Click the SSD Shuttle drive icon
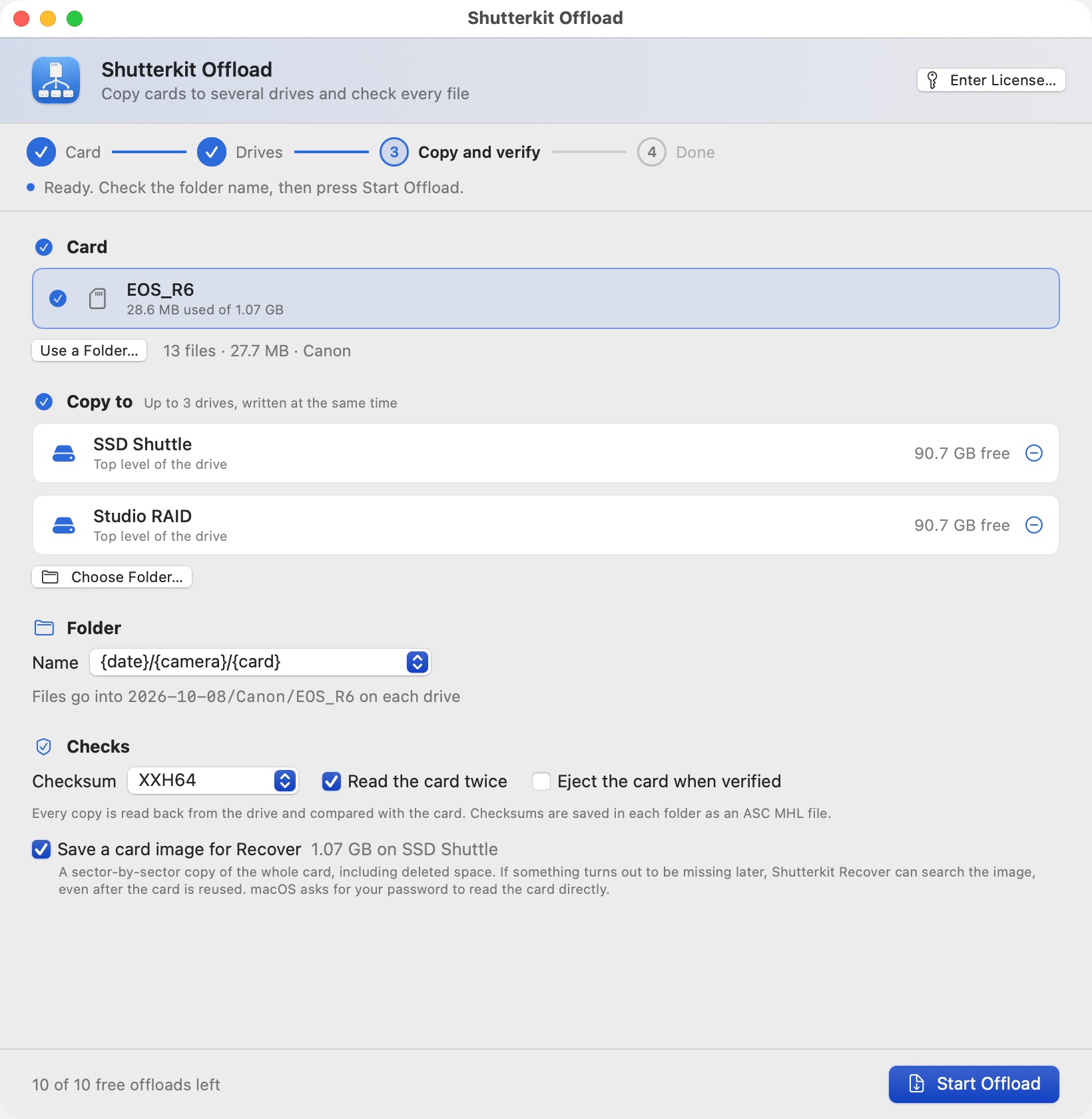The height and width of the screenshot is (1119, 1092). coord(64,454)
